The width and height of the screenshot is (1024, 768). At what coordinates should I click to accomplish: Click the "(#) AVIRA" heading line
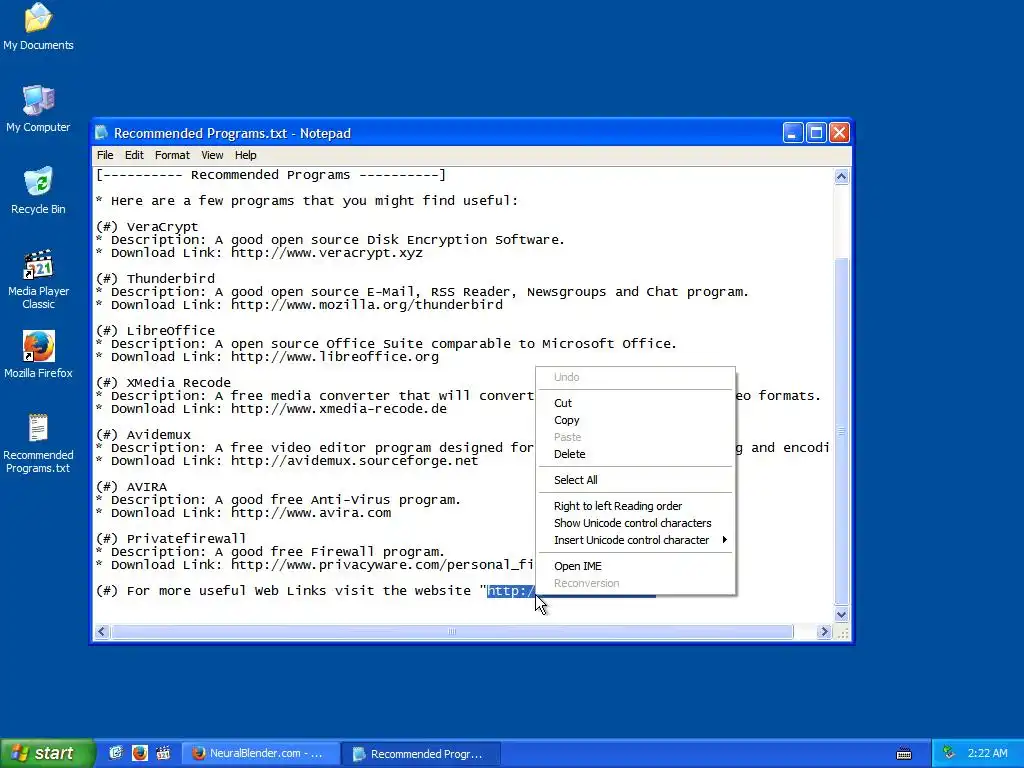131,487
